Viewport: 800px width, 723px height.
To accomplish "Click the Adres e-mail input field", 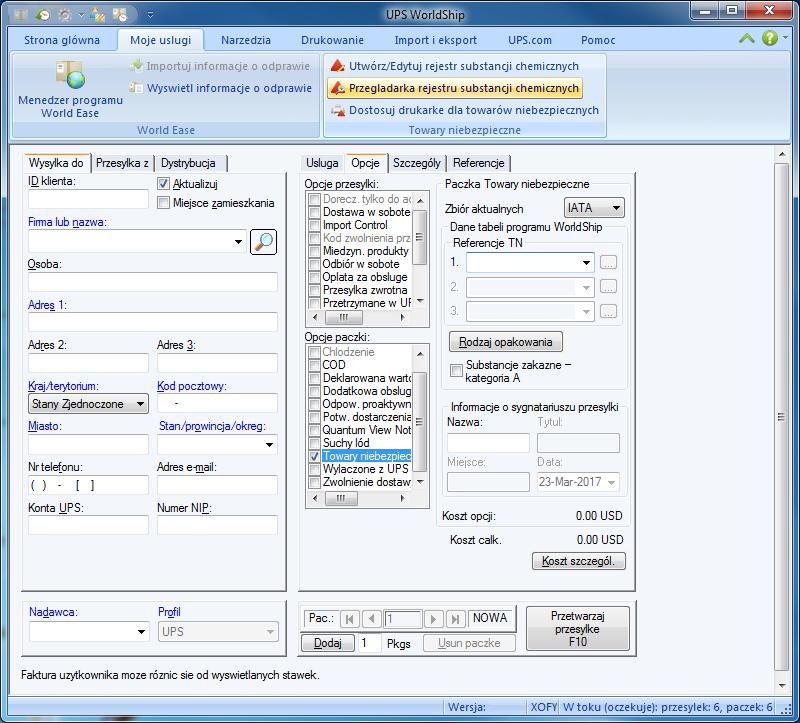I will click(x=217, y=485).
